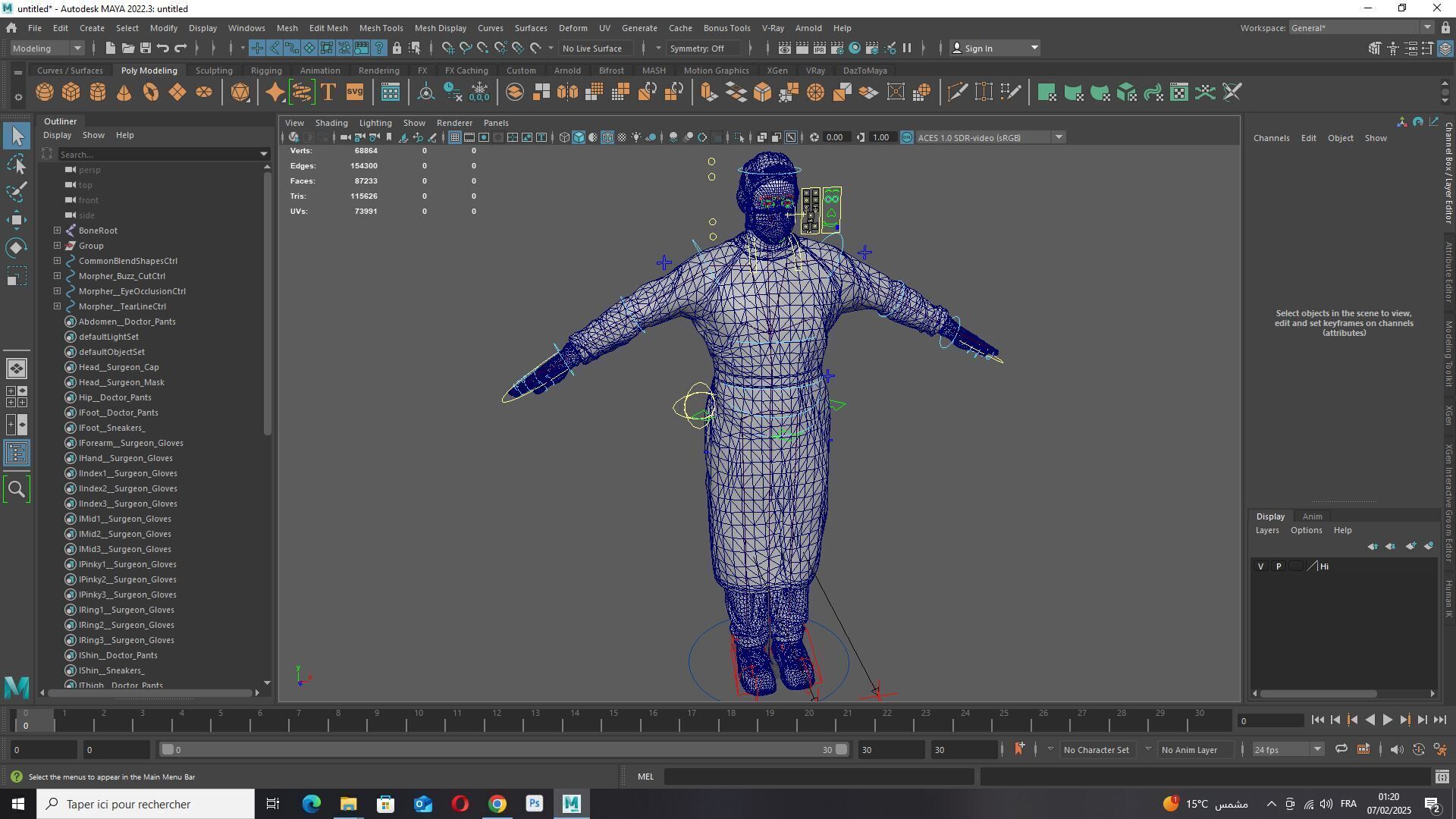This screenshot has height=819, width=1456.
Task: Click the Set key icon in range bar
Action: point(1019,749)
